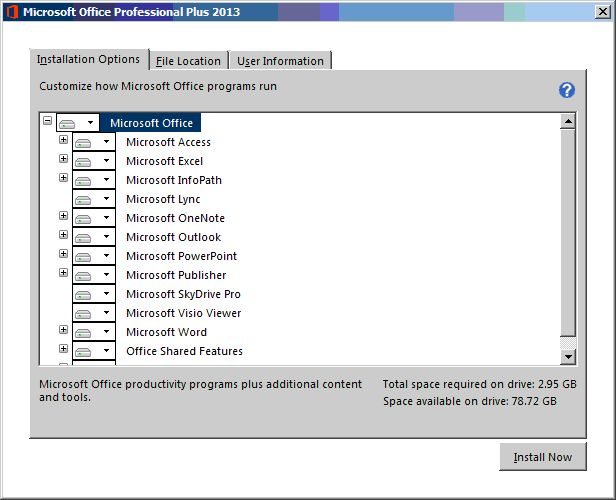
Task: Select the Microsoft Publisher tree label
Action: click(176, 275)
